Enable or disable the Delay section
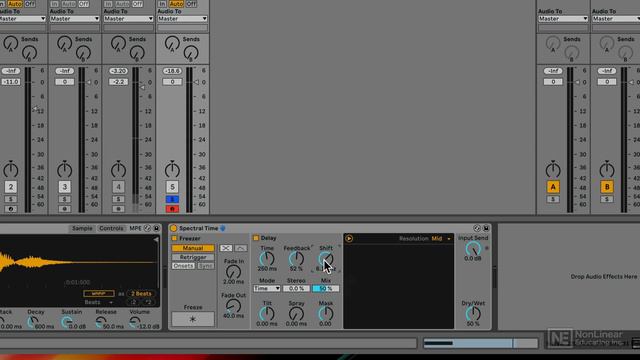 coord(256,238)
